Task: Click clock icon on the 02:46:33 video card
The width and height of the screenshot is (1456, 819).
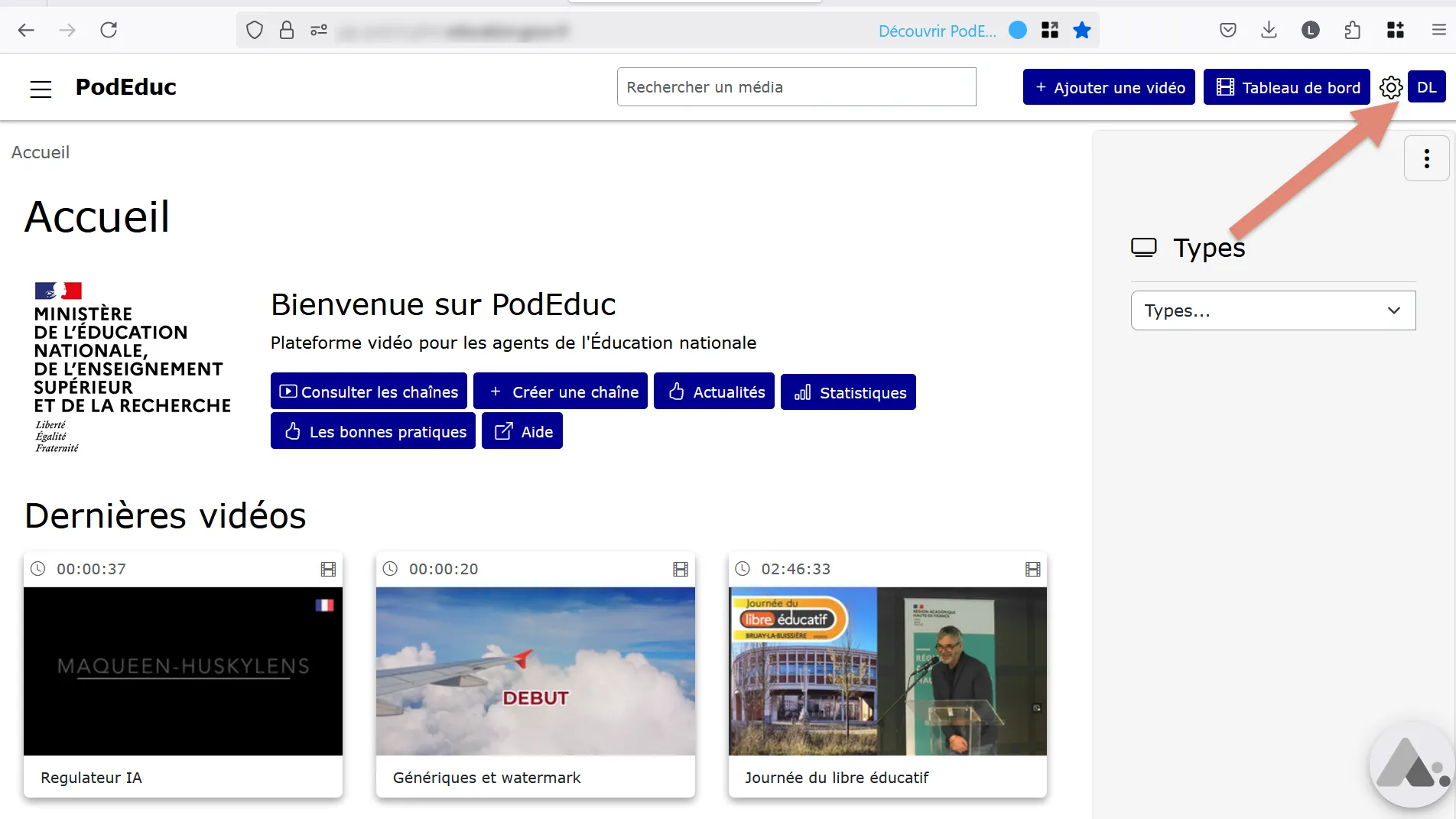Action: click(x=743, y=569)
